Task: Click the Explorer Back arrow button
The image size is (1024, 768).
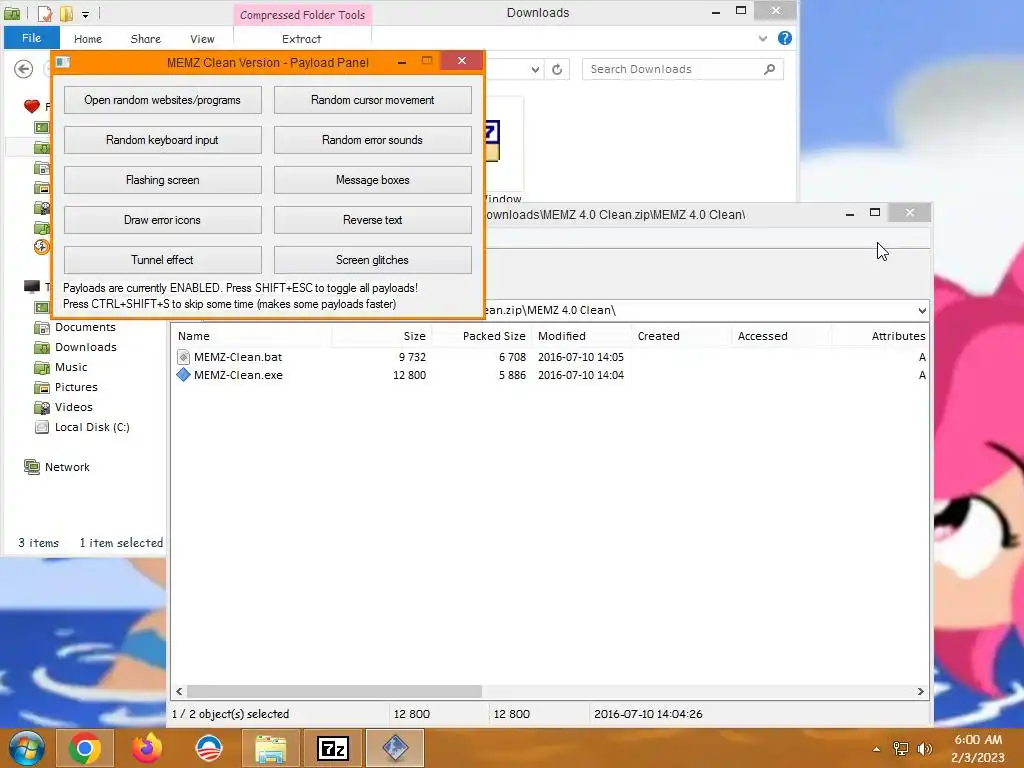Action: click(24, 69)
